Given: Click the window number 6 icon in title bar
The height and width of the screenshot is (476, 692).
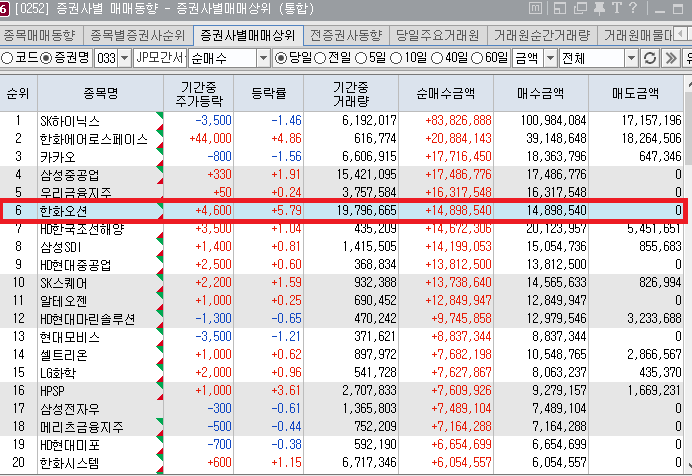Looking at the screenshot, I should pyautogui.click(x=4, y=8).
